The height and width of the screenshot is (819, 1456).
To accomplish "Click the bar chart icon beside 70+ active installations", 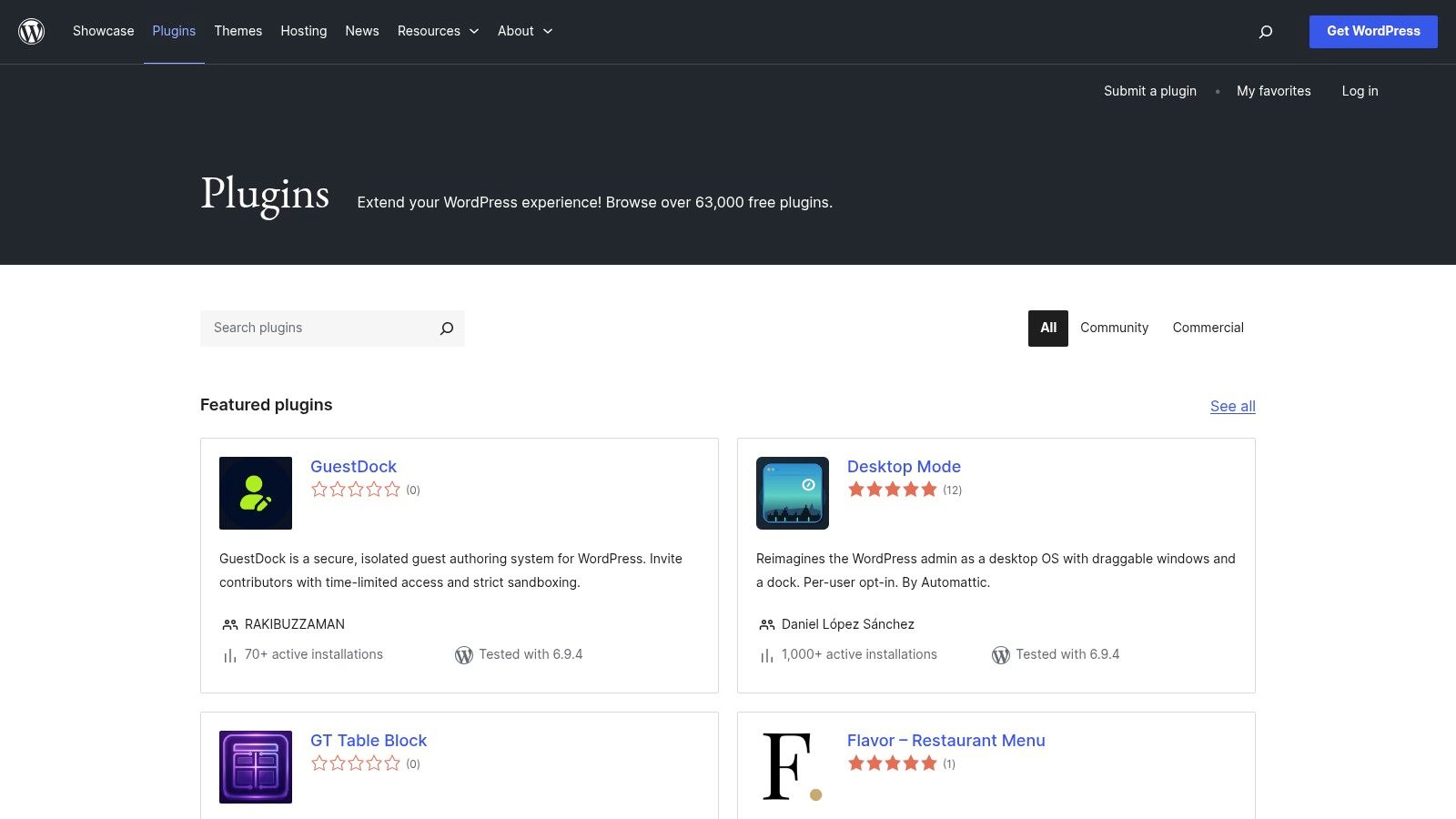I will tap(230, 655).
